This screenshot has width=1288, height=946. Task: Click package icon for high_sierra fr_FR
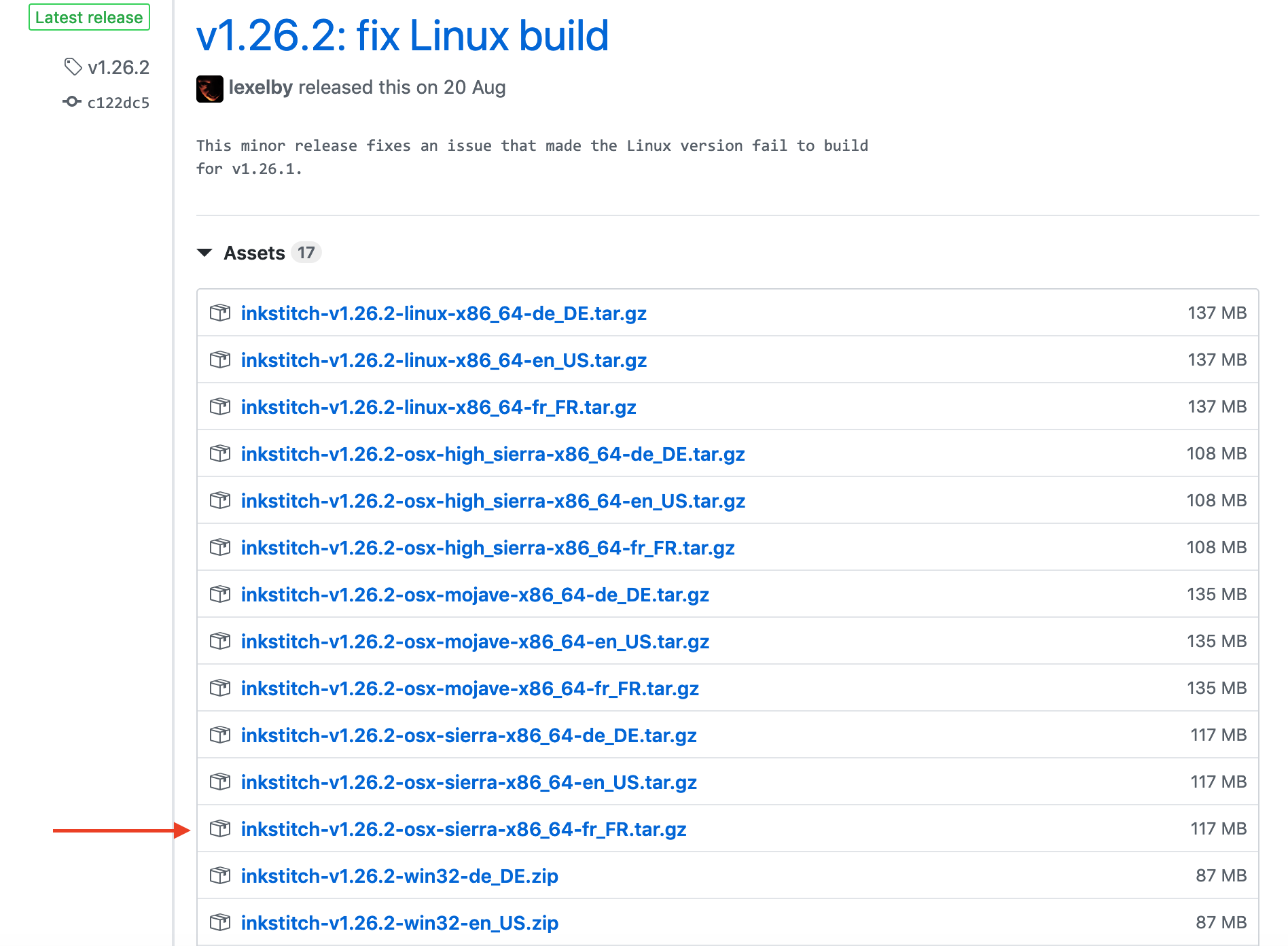(220, 547)
